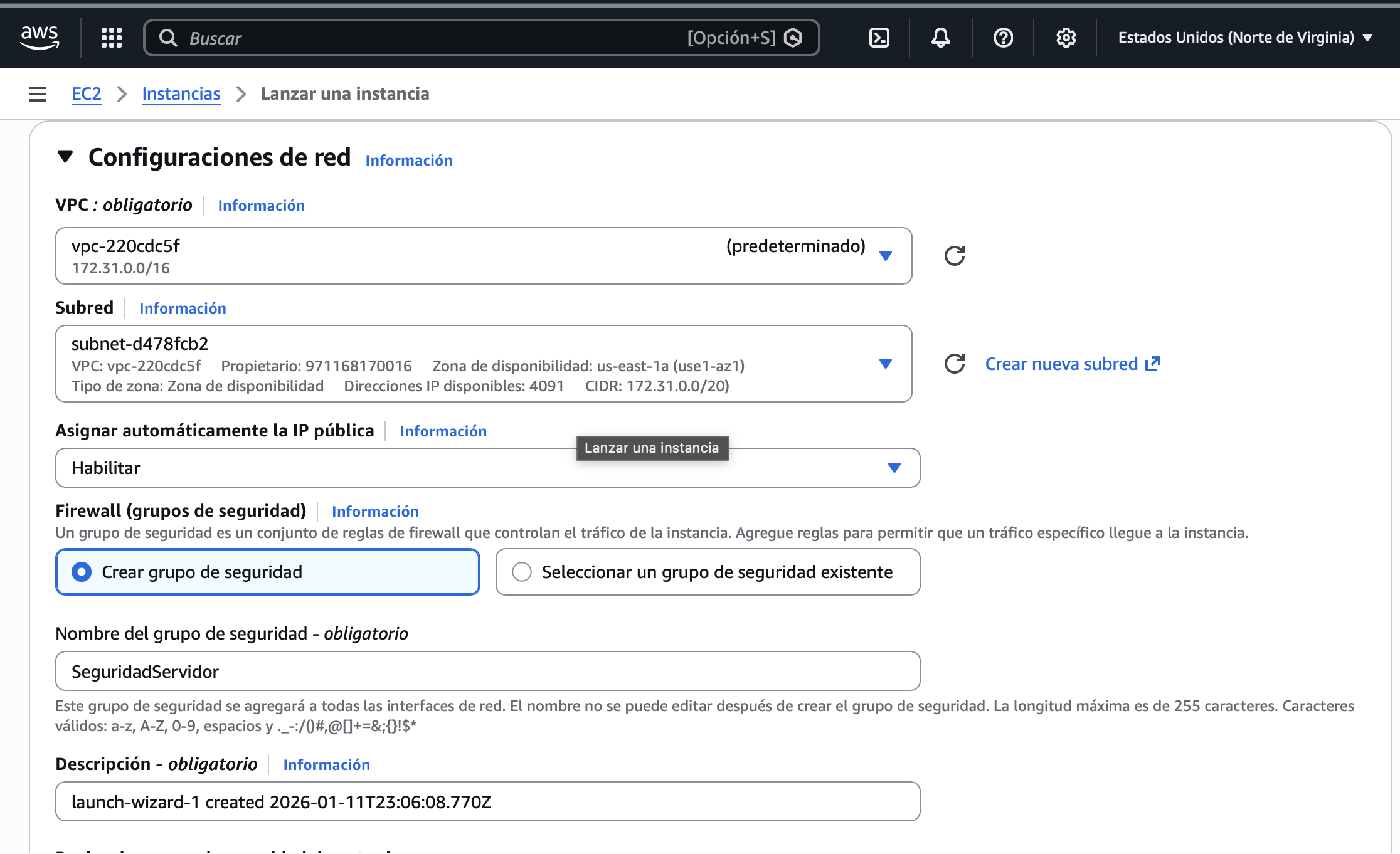
Task: Launch the CloudShell terminal icon
Action: [879, 38]
